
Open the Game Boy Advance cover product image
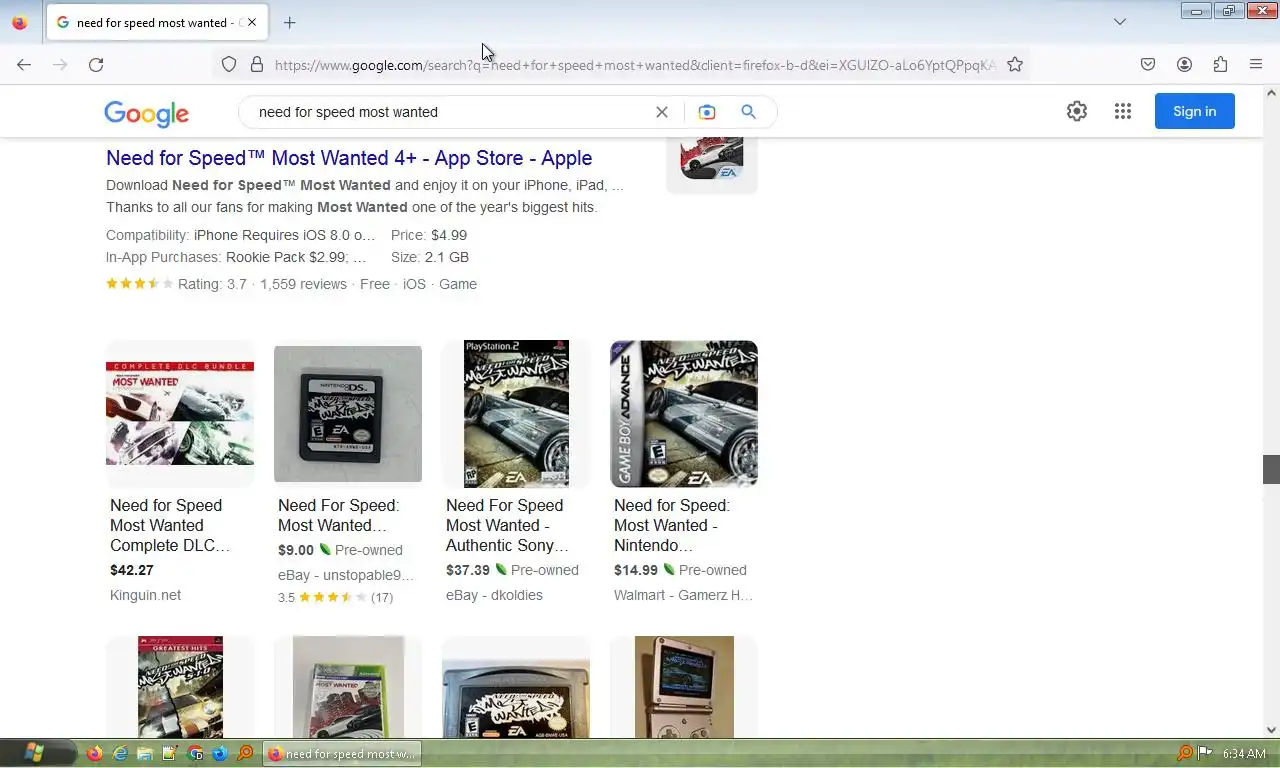(x=684, y=413)
